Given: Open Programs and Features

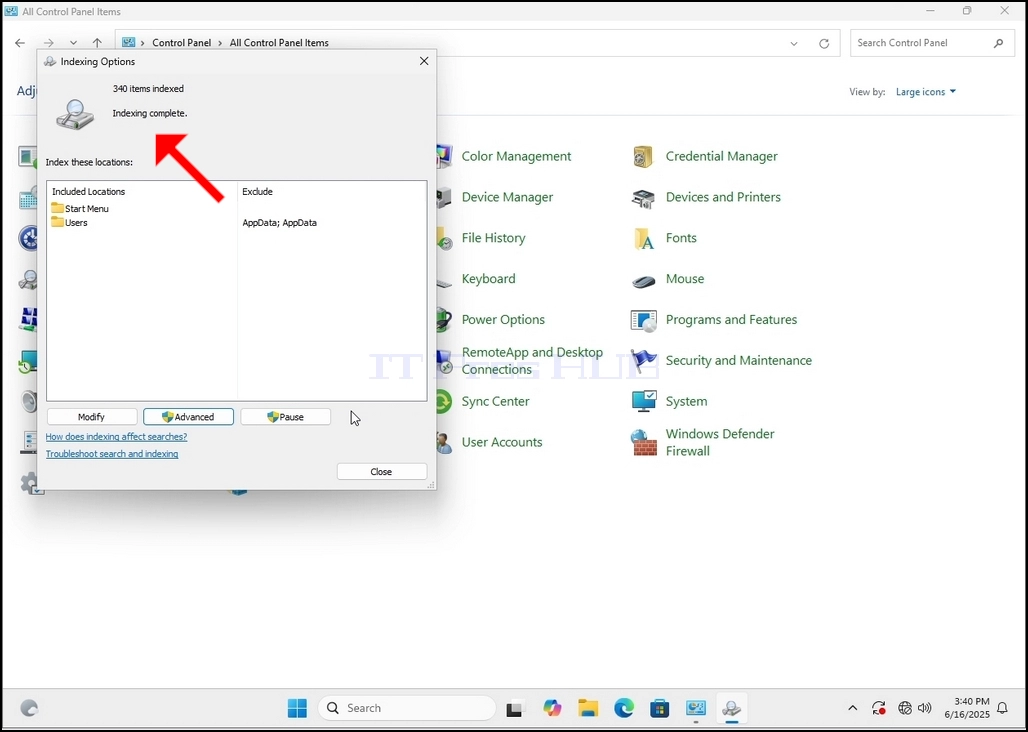Looking at the screenshot, I should [731, 320].
